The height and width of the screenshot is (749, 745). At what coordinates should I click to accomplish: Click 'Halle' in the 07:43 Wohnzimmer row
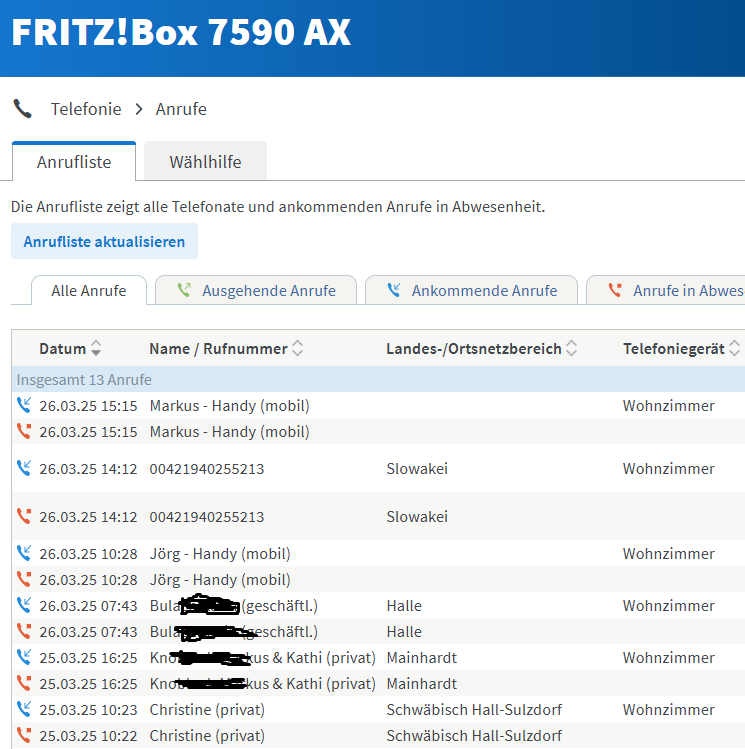[x=404, y=606]
